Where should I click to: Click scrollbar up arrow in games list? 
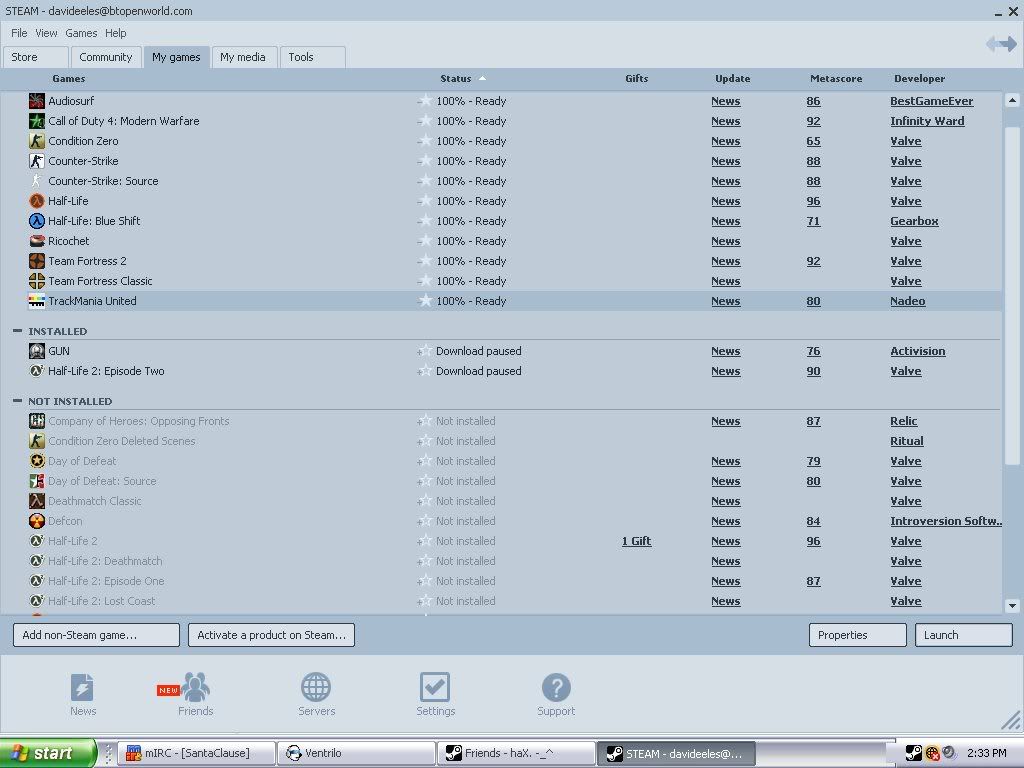pyautogui.click(x=1012, y=101)
